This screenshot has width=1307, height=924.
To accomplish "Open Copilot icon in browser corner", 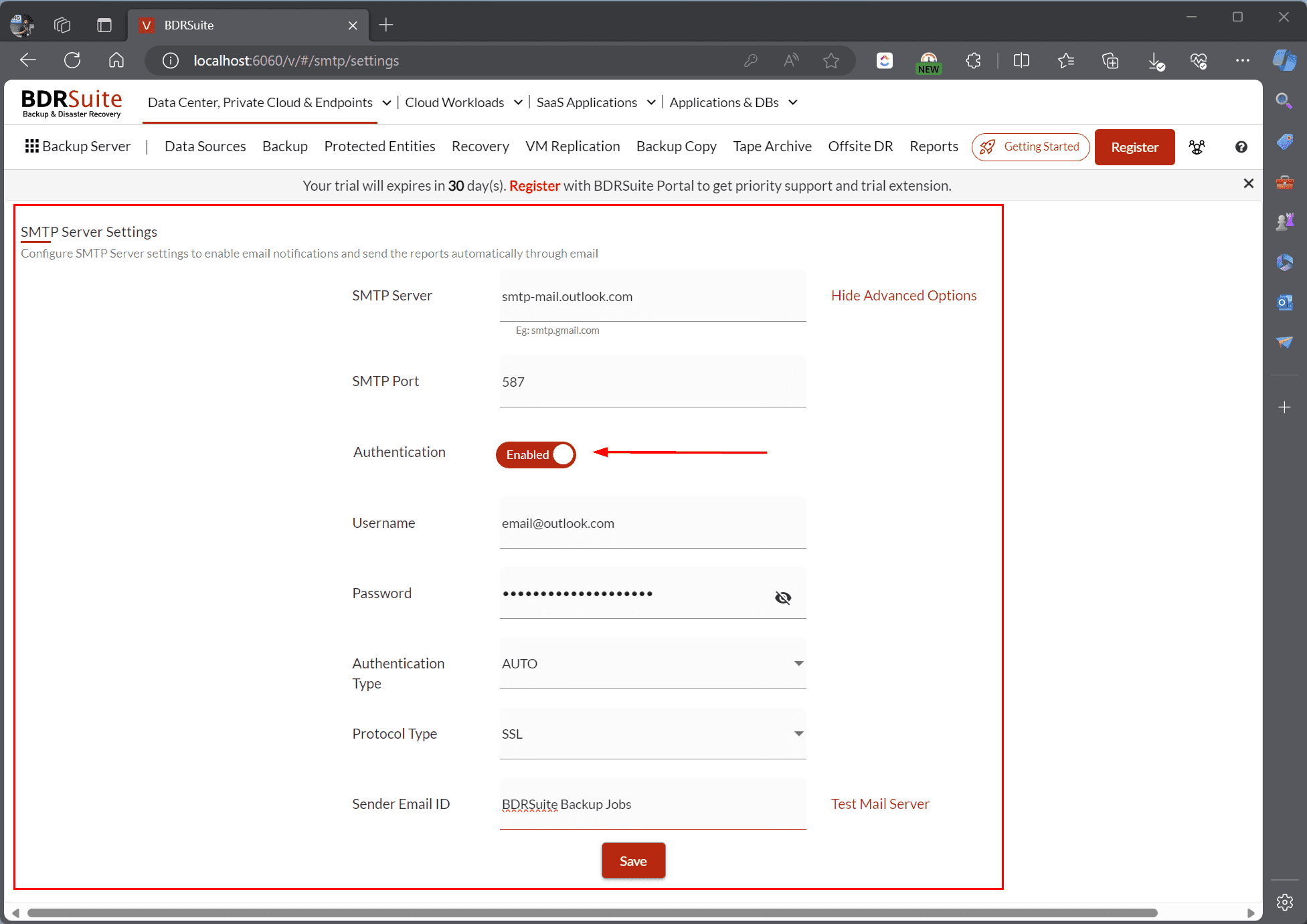I will (x=1284, y=60).
